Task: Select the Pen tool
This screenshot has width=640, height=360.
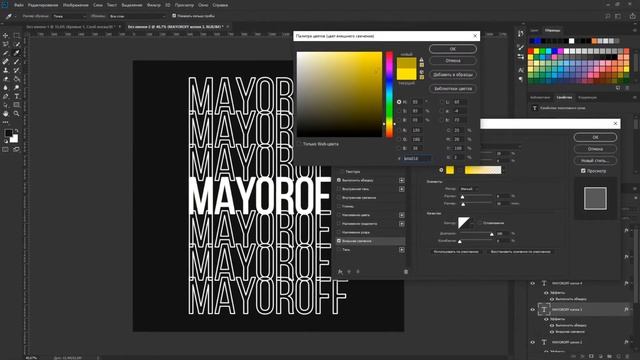Action: pyautogui.click(x=5, y=96)
